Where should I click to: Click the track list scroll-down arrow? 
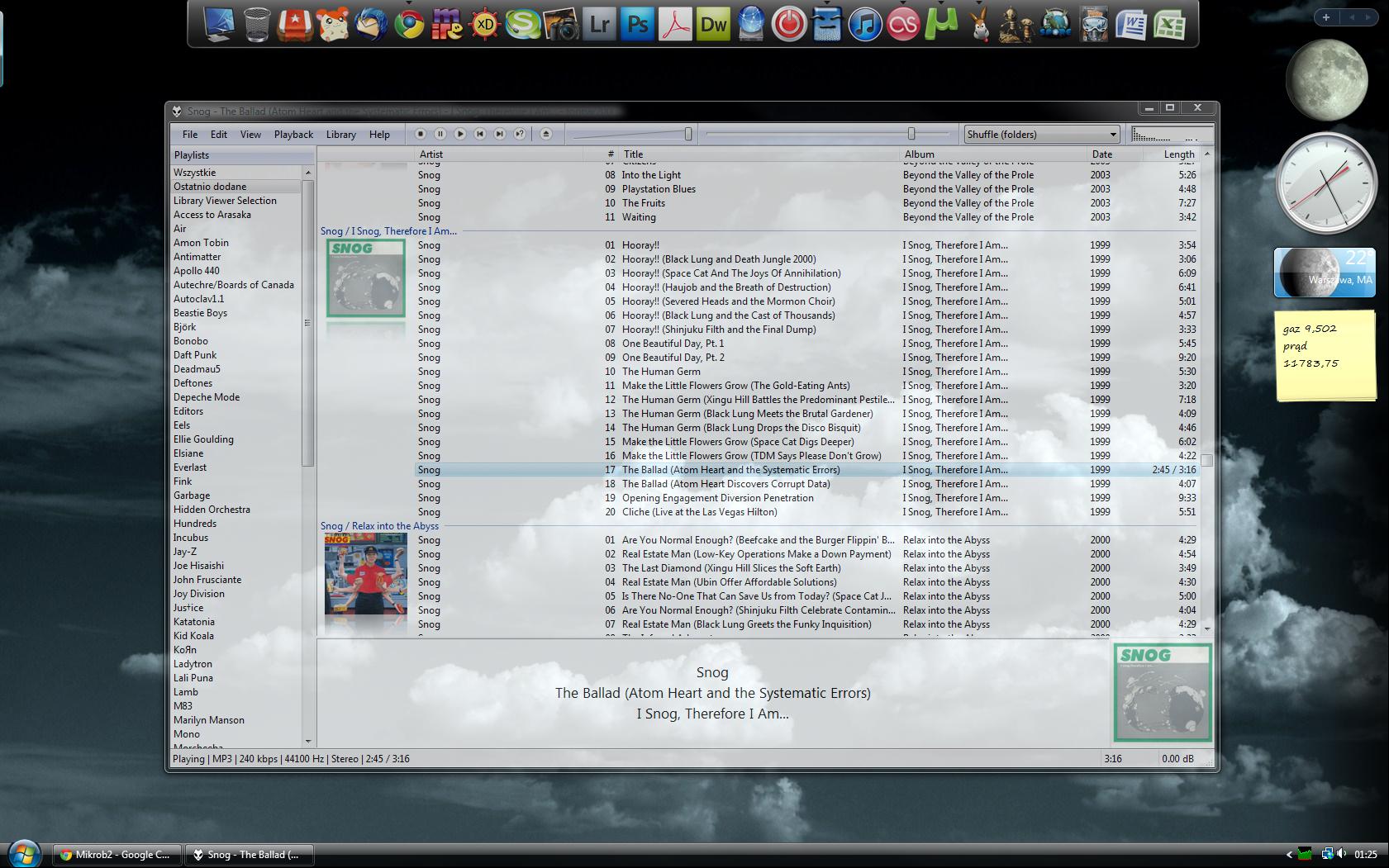(x=1207, y=629)
